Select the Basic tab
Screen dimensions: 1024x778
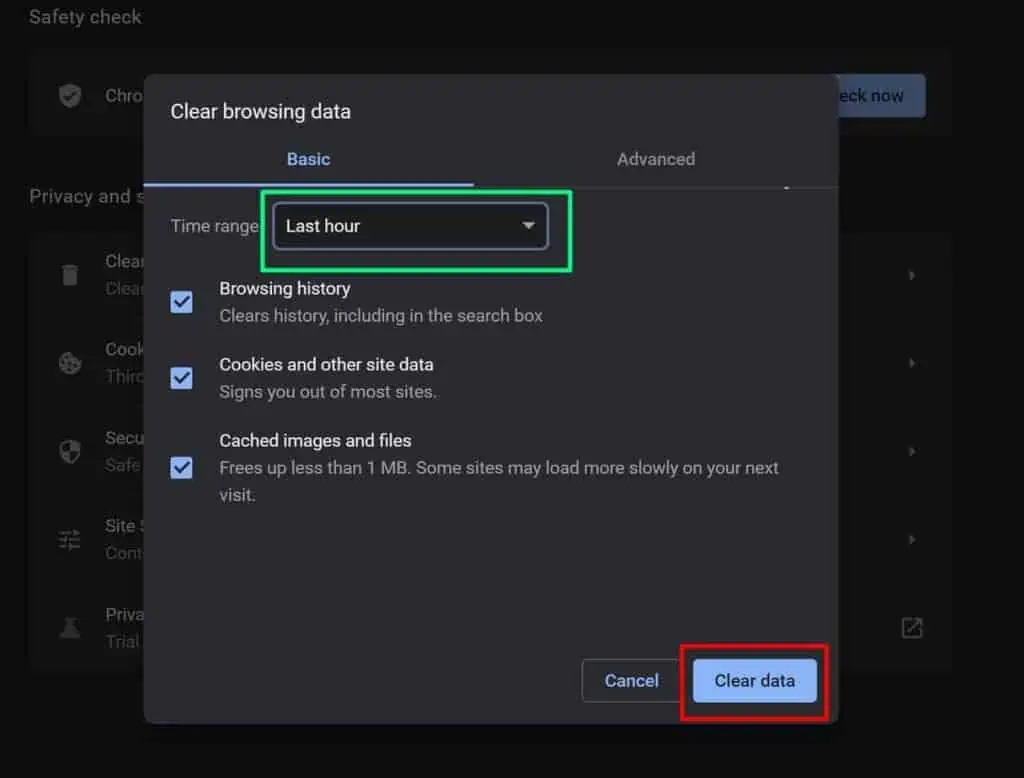[x=308, y=159]
